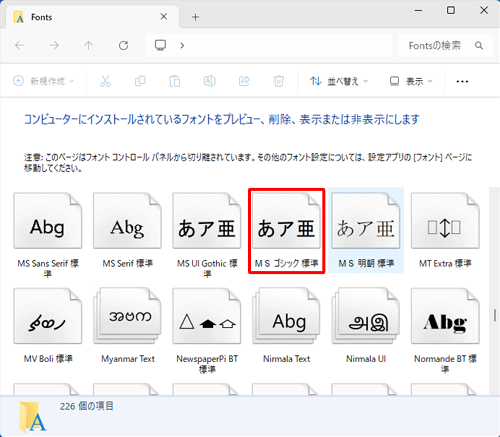Click the MS Sans Serif 標準 label
The height and width of the screenshot is (437, 500).
pyautogui.click(x=48, y=268)
